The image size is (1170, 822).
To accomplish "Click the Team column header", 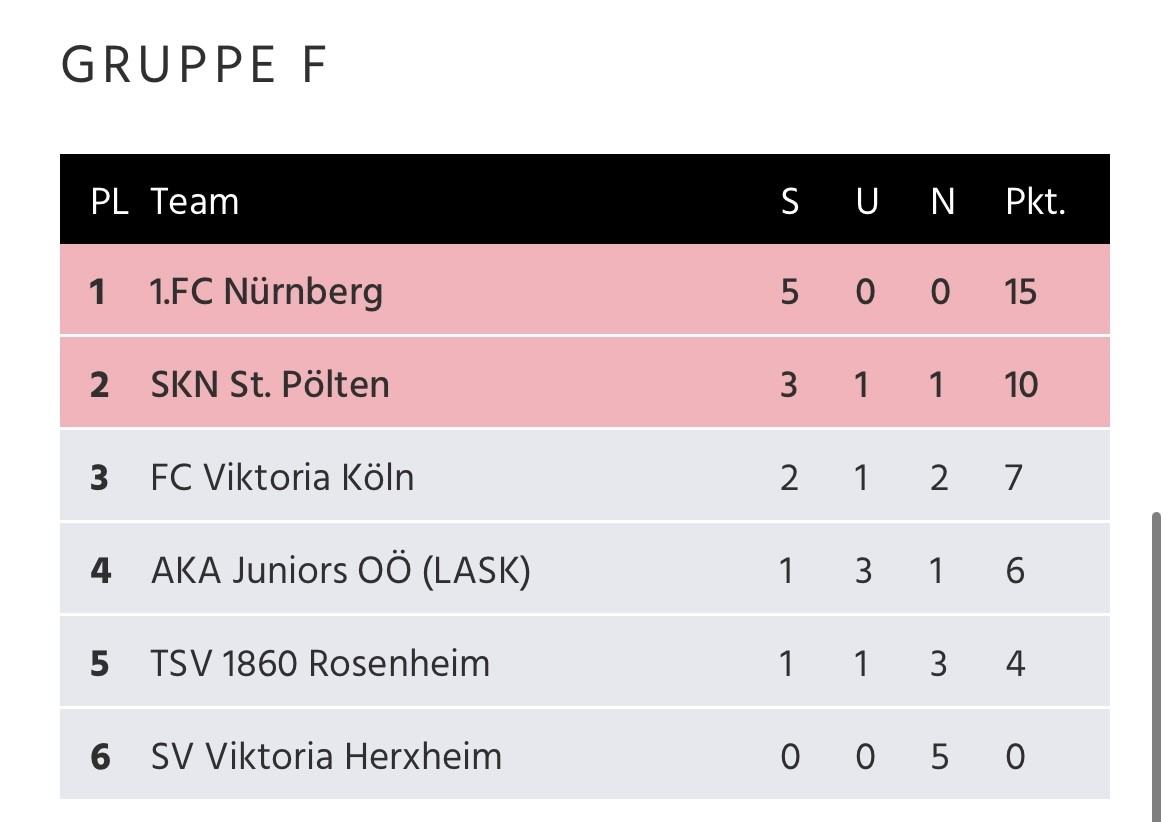I will tap(194, 201).
